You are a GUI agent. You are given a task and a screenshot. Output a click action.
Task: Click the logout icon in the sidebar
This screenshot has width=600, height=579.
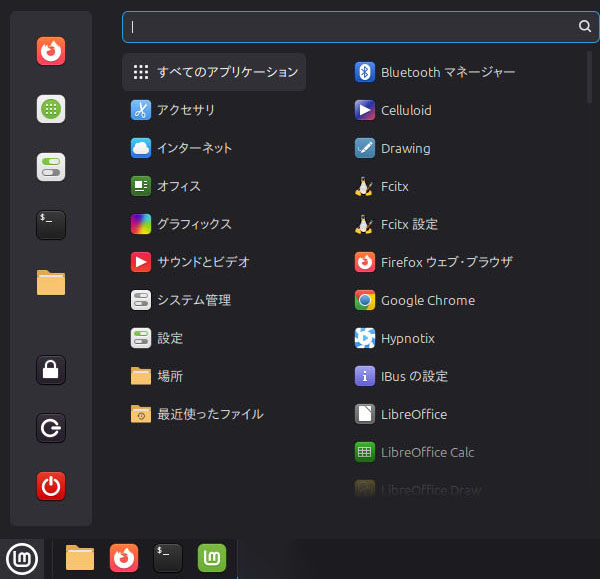tap(51, 429)
